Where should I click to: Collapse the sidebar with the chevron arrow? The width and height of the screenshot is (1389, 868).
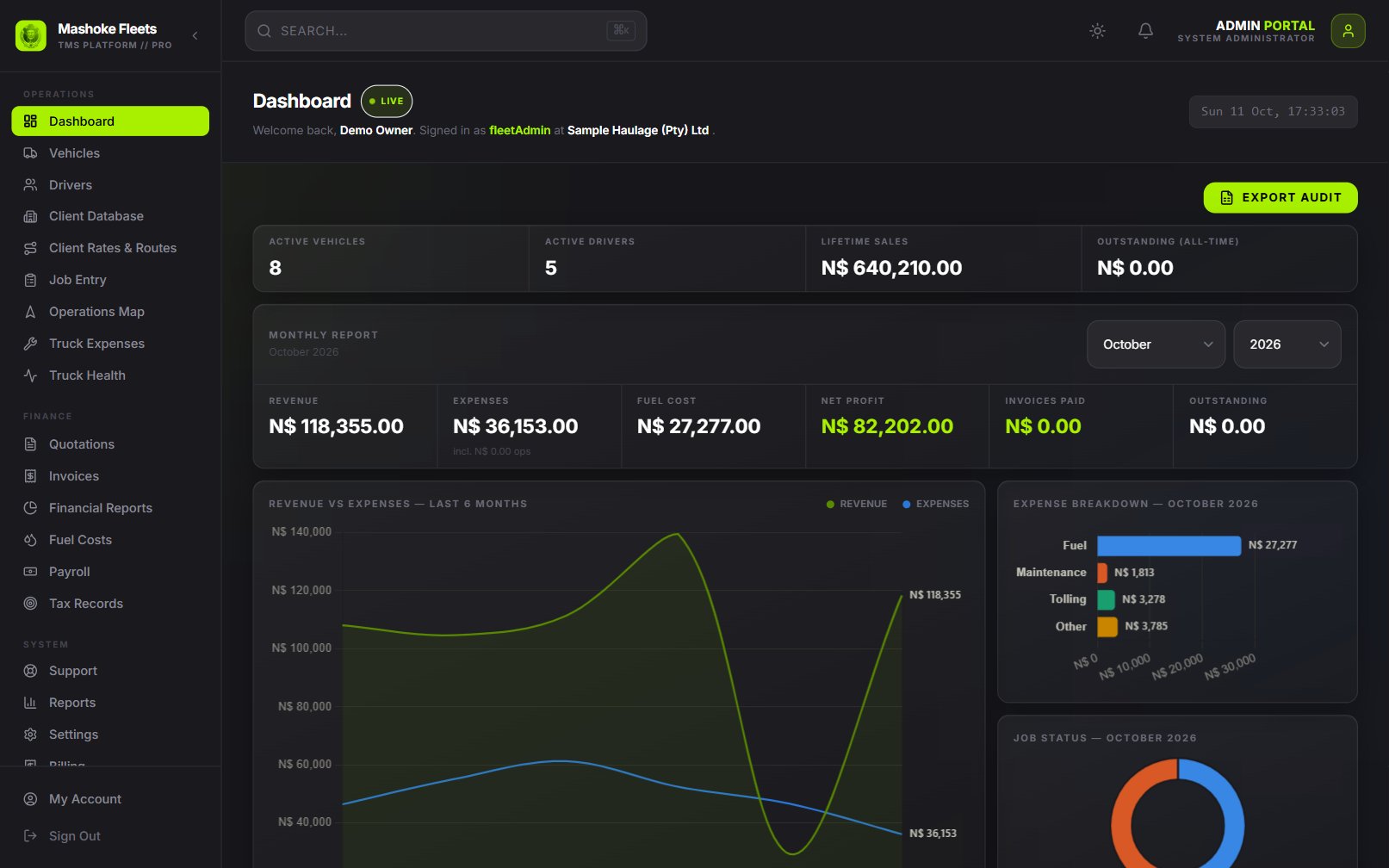point(195,35)
